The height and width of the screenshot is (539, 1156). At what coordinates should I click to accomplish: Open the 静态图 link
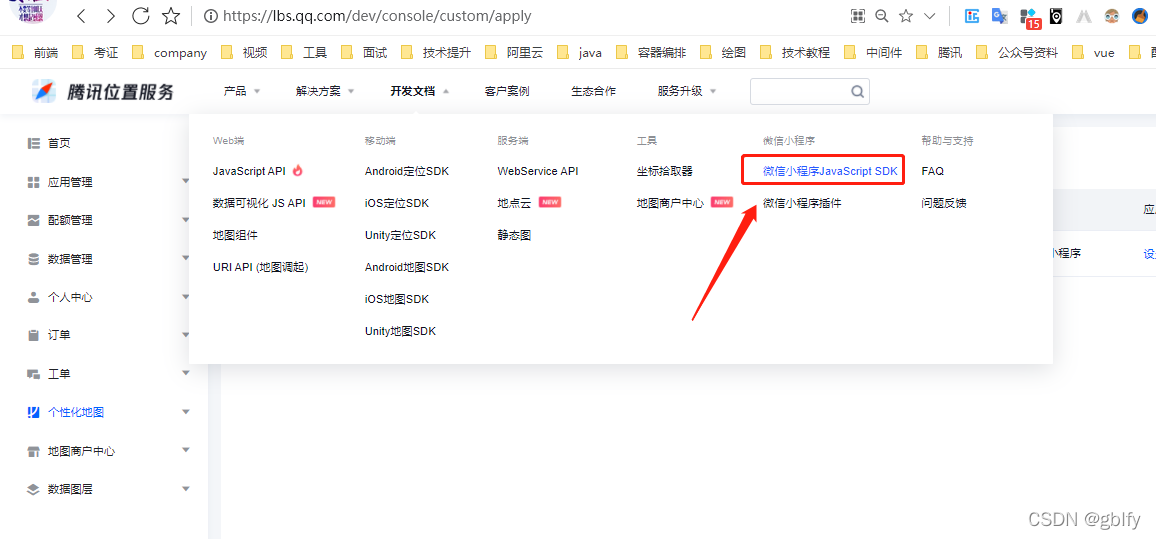click(x=515, y=235)
